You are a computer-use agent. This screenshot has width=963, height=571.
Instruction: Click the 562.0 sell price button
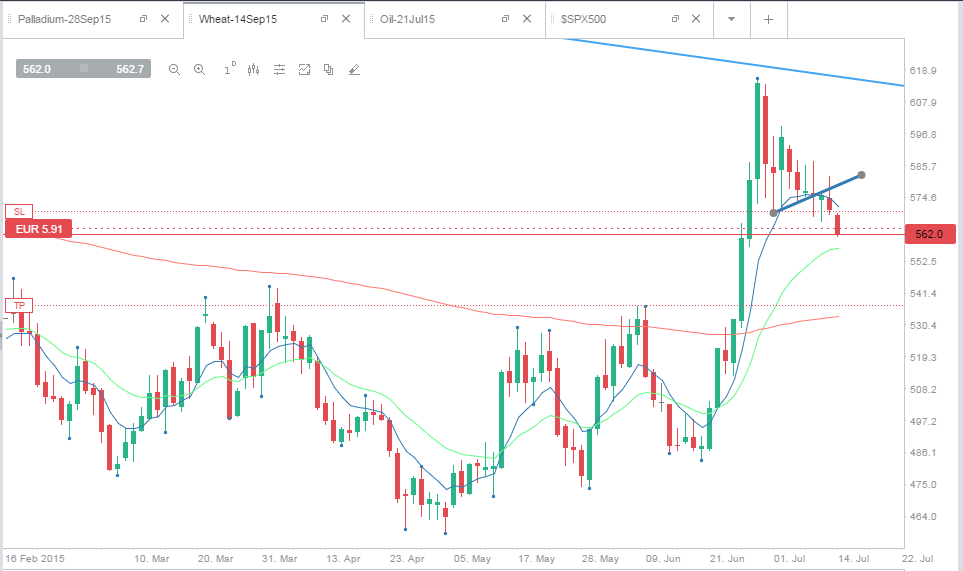click(37, 69)
